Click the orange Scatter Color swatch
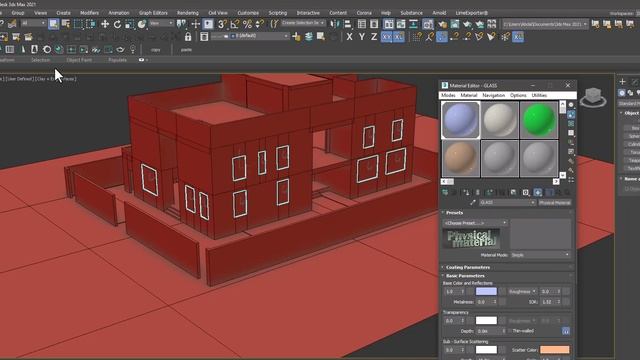The height and width of the screenshot is (360, 640). [555, 350]
